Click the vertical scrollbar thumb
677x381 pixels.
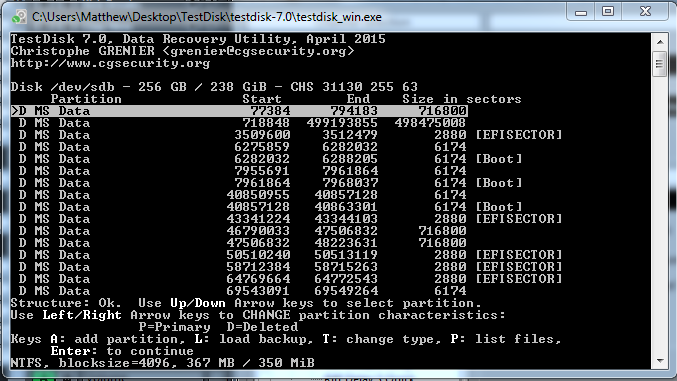pos(660,64)
